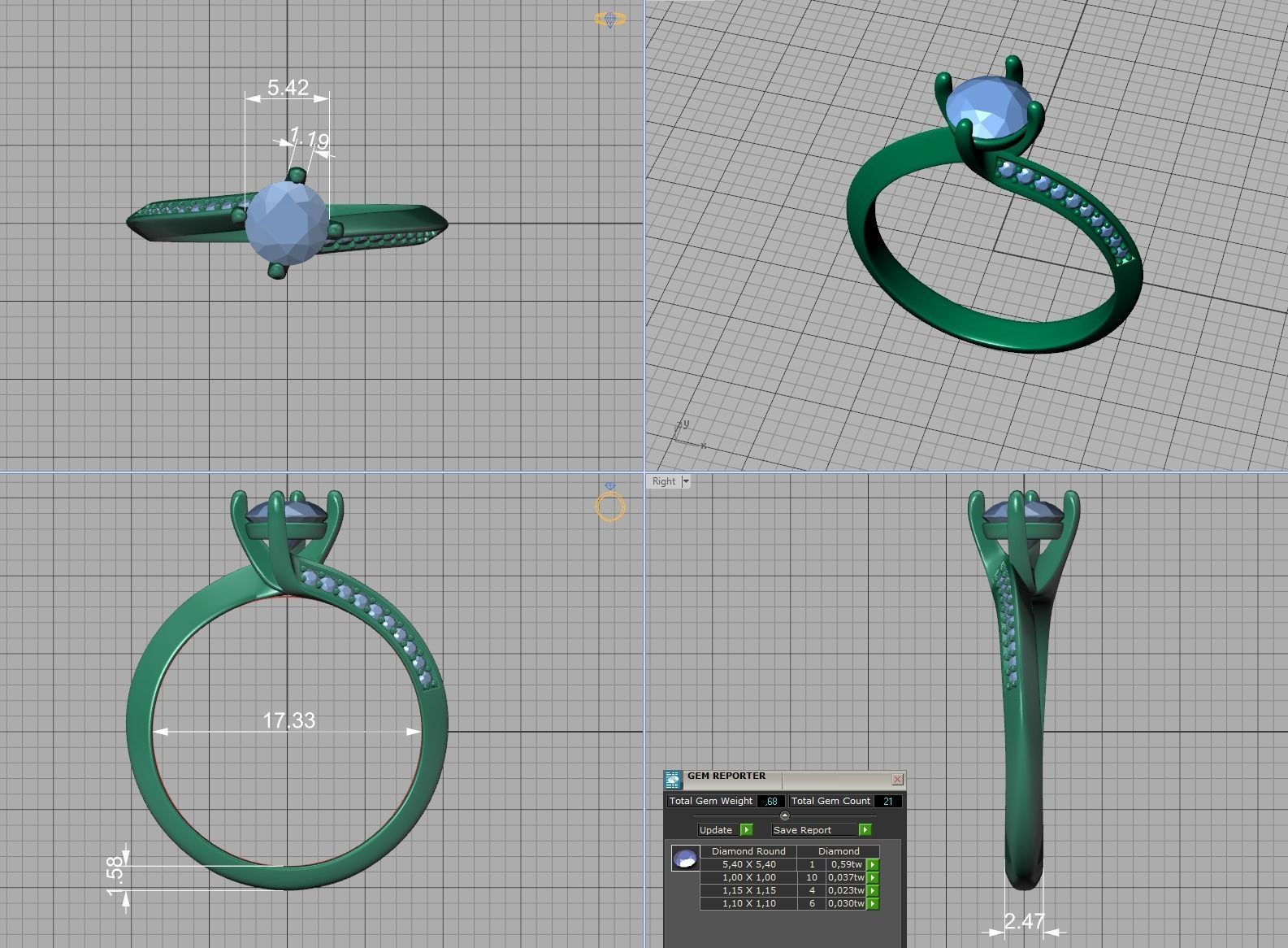This screenshot has height=948, width=1288.
Task: Select the 1.19 prong dimension label
Action: click(x=310, y=138)
